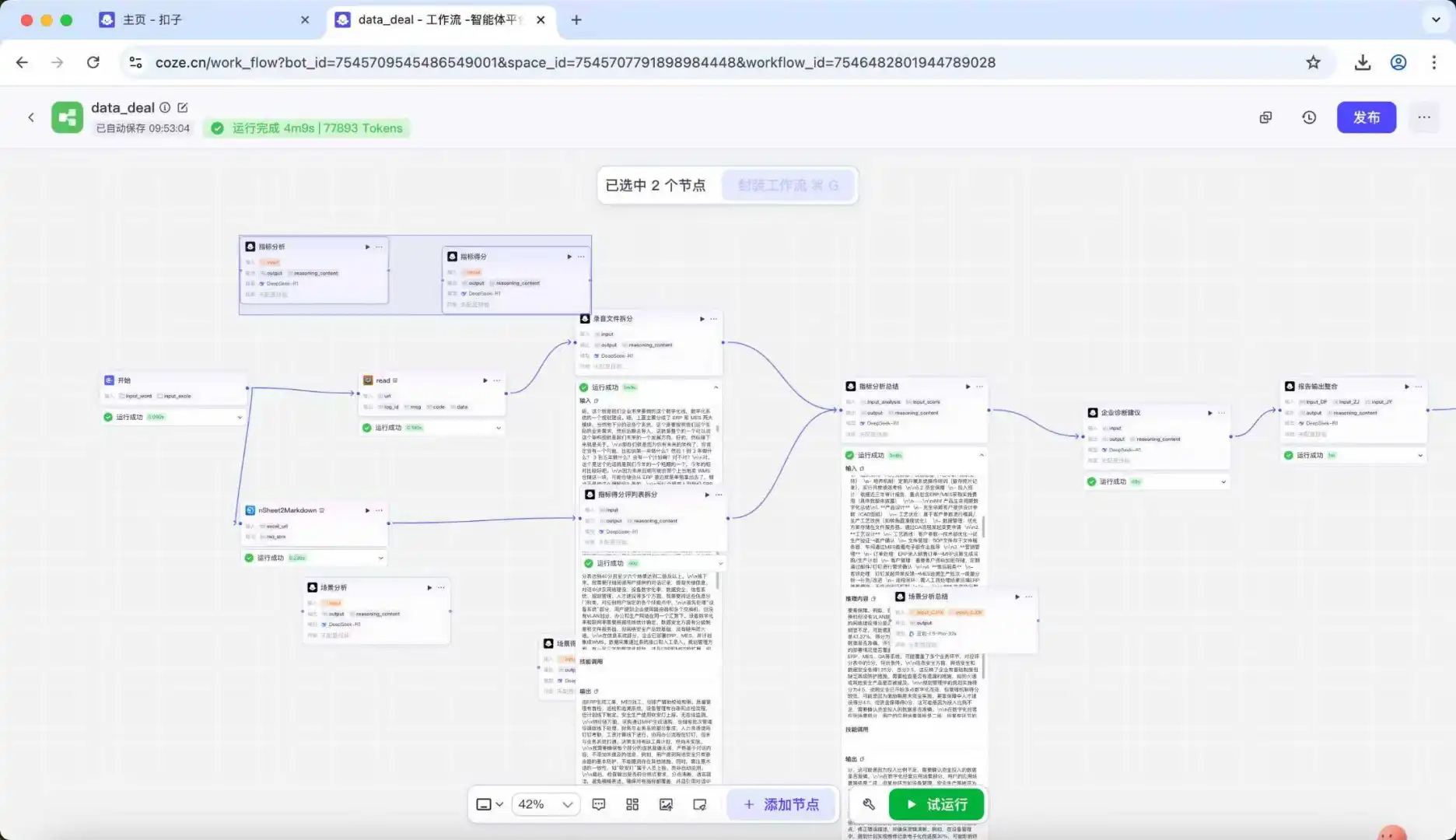Open more options on 报告输出整合 node
This screenshot has width=1456, height=840.
(x=1419, y=387)
